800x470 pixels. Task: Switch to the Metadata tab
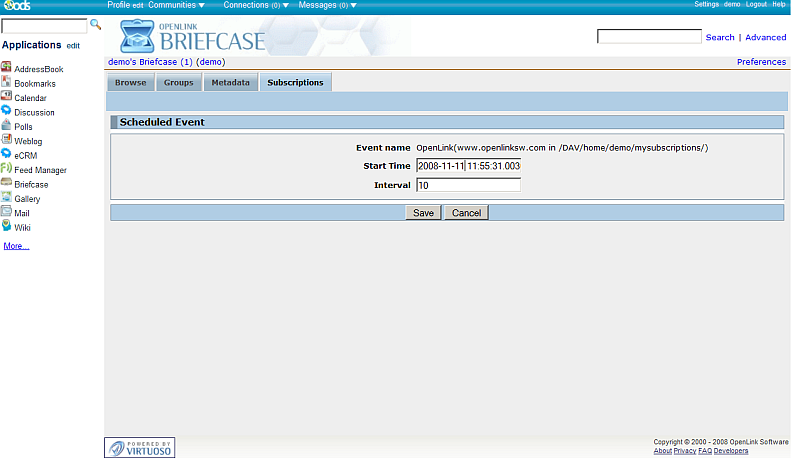point(230,83)
